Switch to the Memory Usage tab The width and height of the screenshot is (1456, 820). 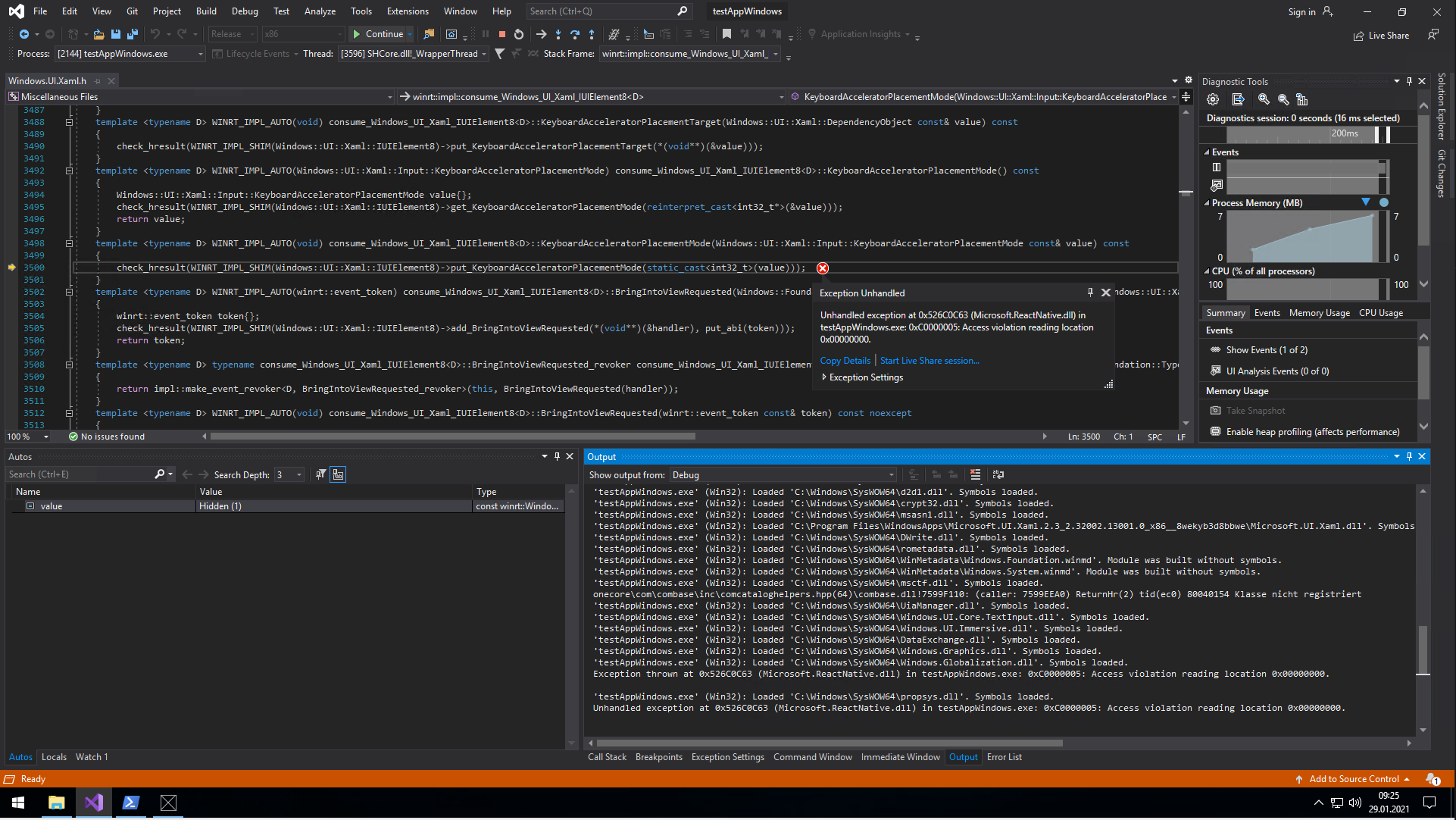click(x=1319, y=312)
